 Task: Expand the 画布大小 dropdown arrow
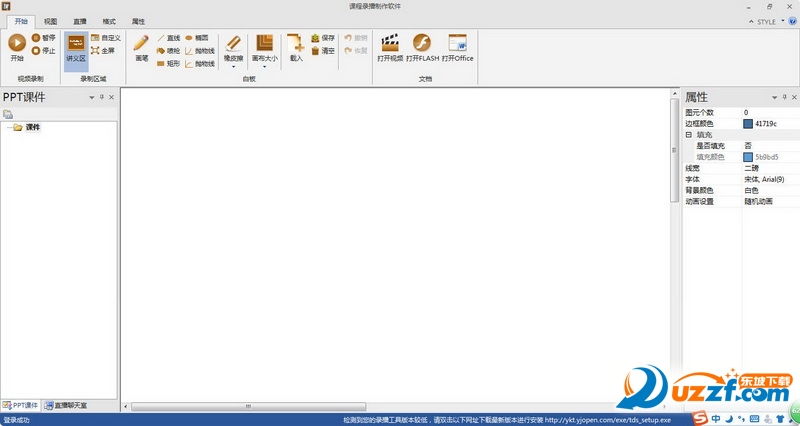coord(264,66)
